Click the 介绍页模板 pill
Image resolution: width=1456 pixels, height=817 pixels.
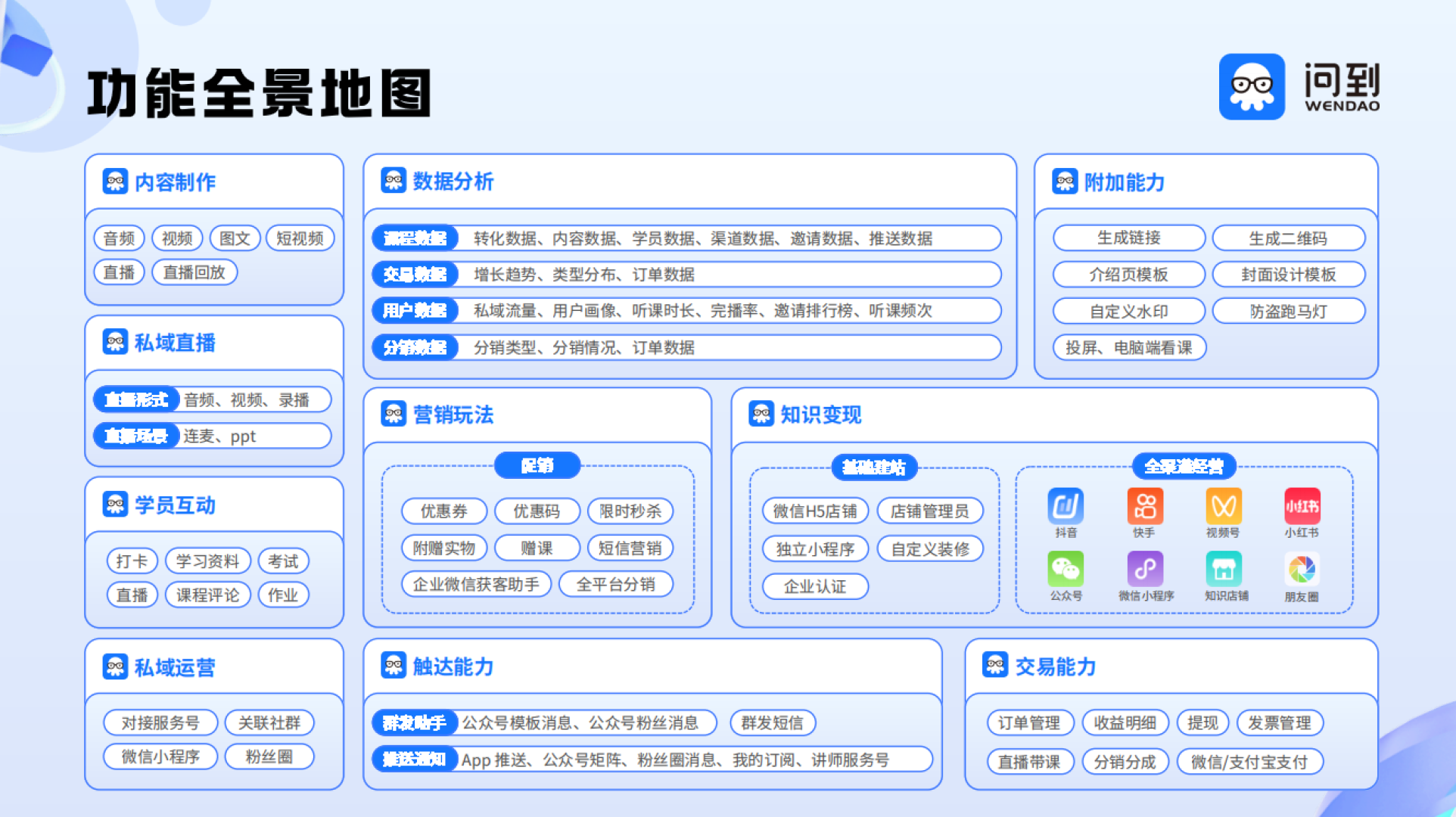[1129, 274]
